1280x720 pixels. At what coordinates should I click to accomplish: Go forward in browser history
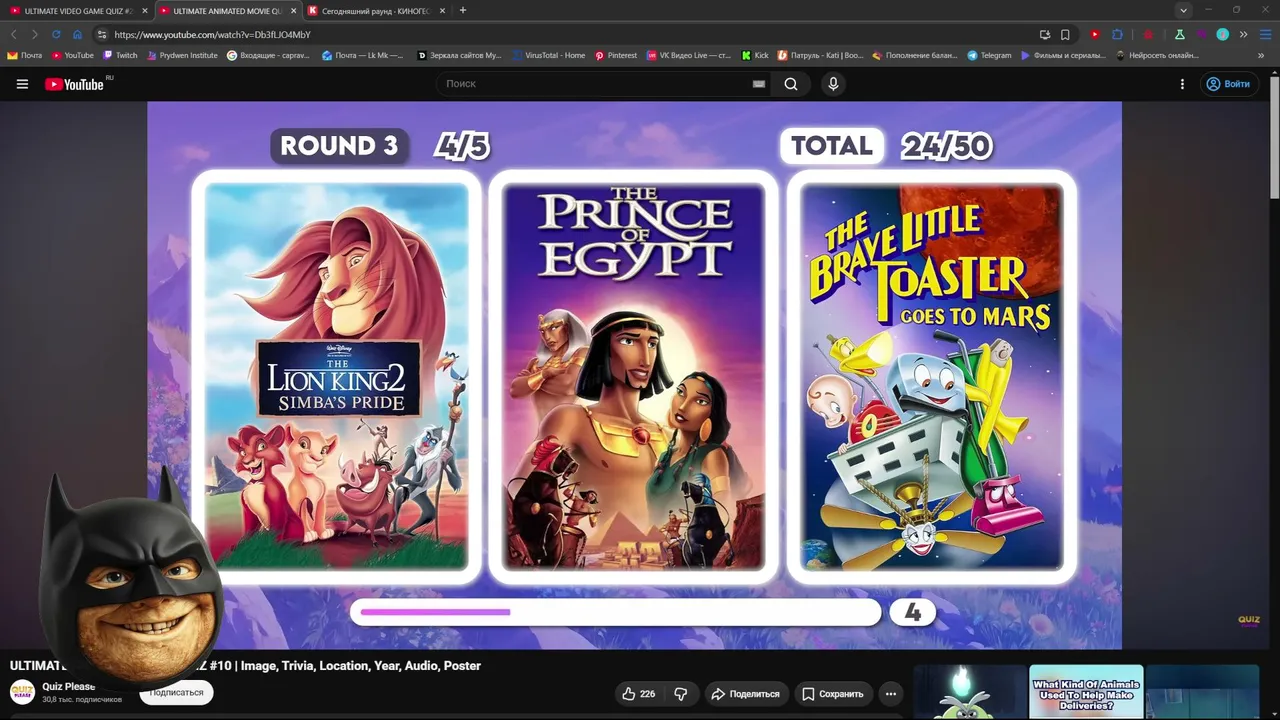(34, 34)
